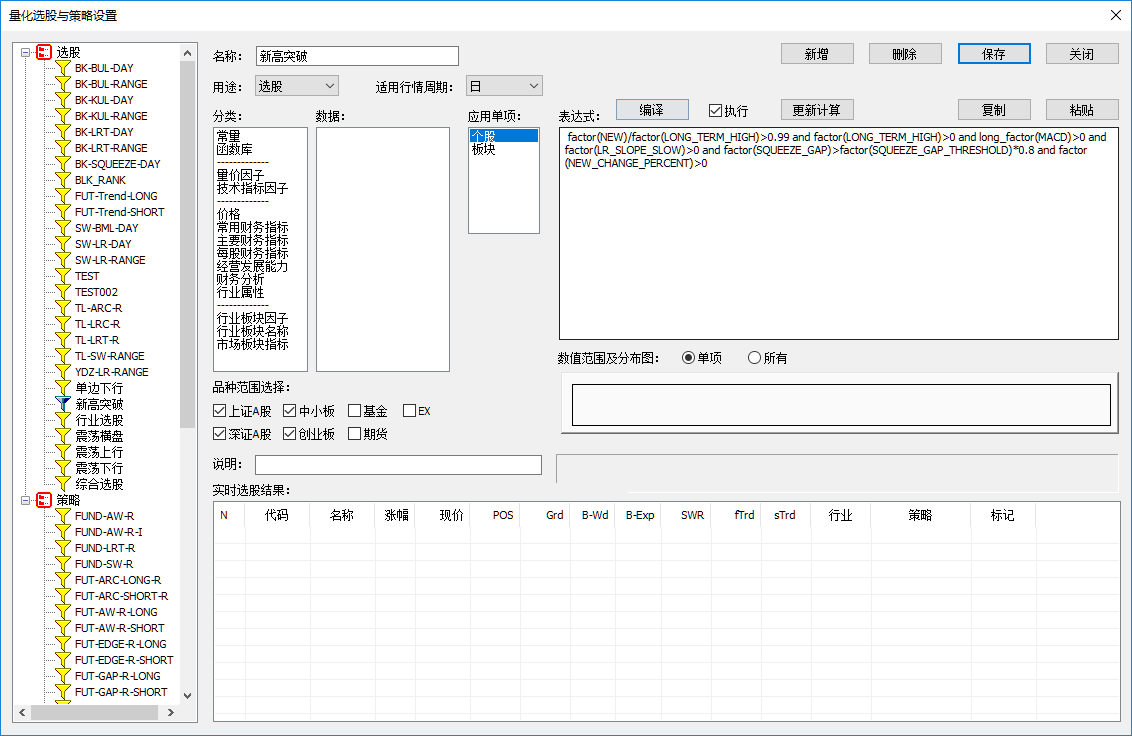Click the 说明 input field
Viewport: 1132px width, 736px height.
[399, 465]
